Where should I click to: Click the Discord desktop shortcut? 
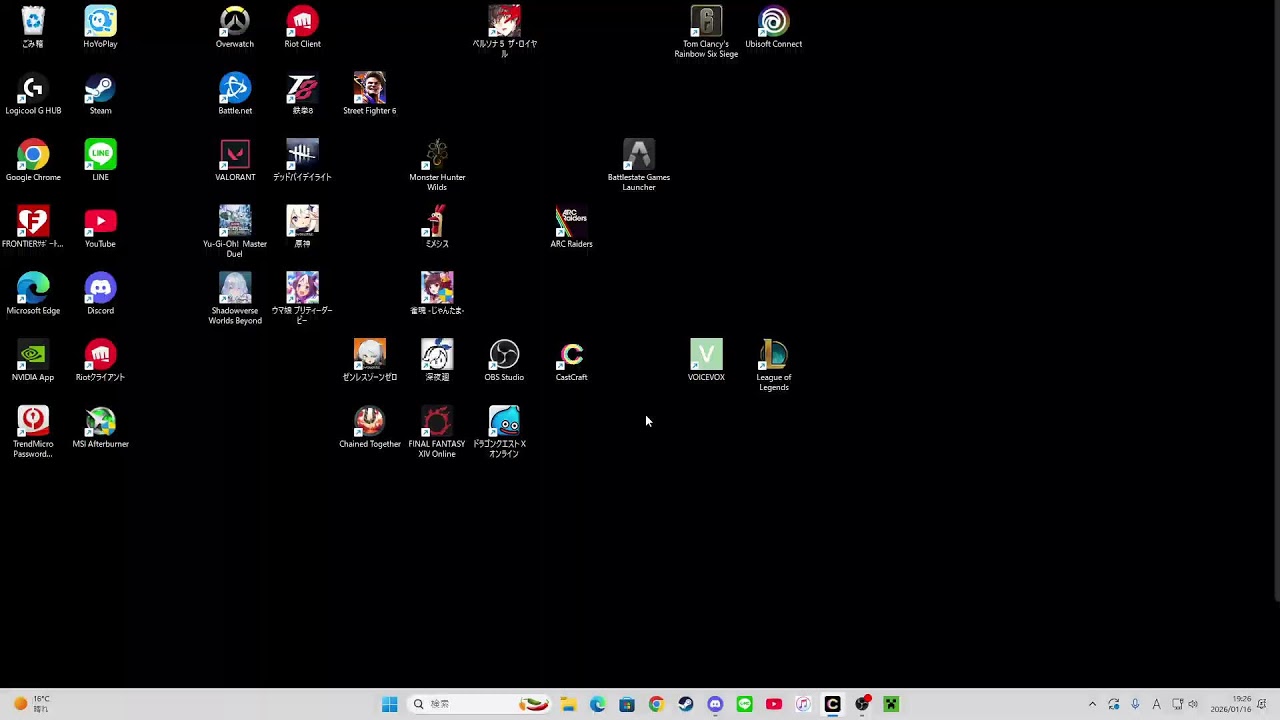[x=100, y=294]
